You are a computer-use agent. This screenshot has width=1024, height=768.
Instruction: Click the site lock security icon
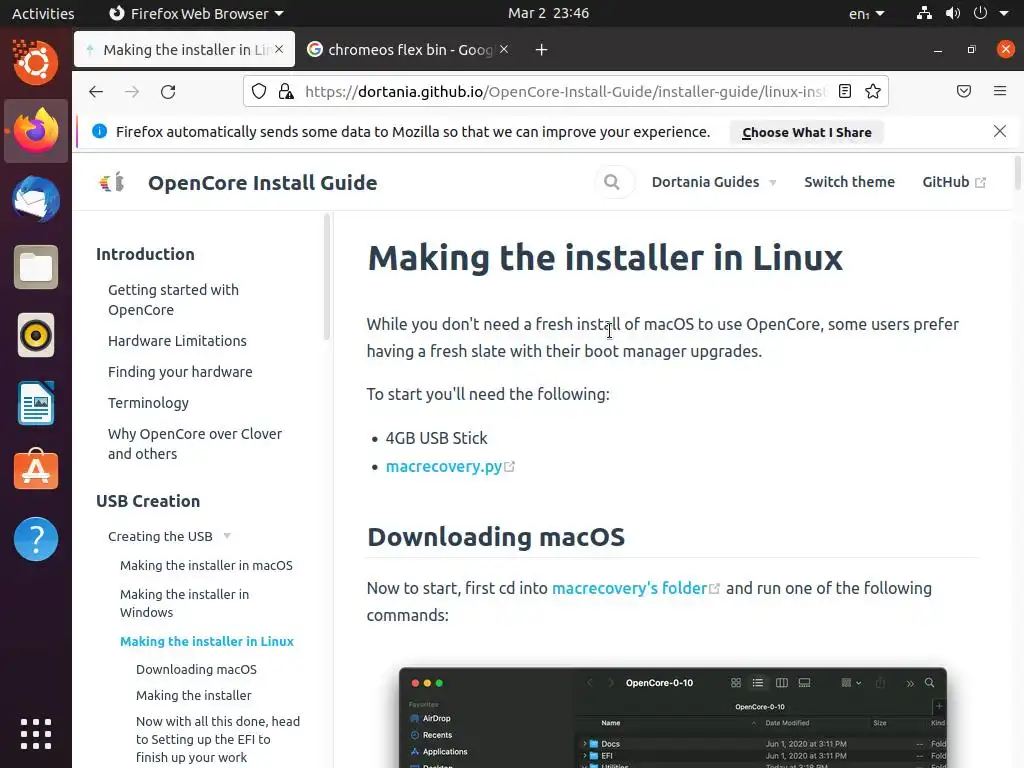(285, 91)
